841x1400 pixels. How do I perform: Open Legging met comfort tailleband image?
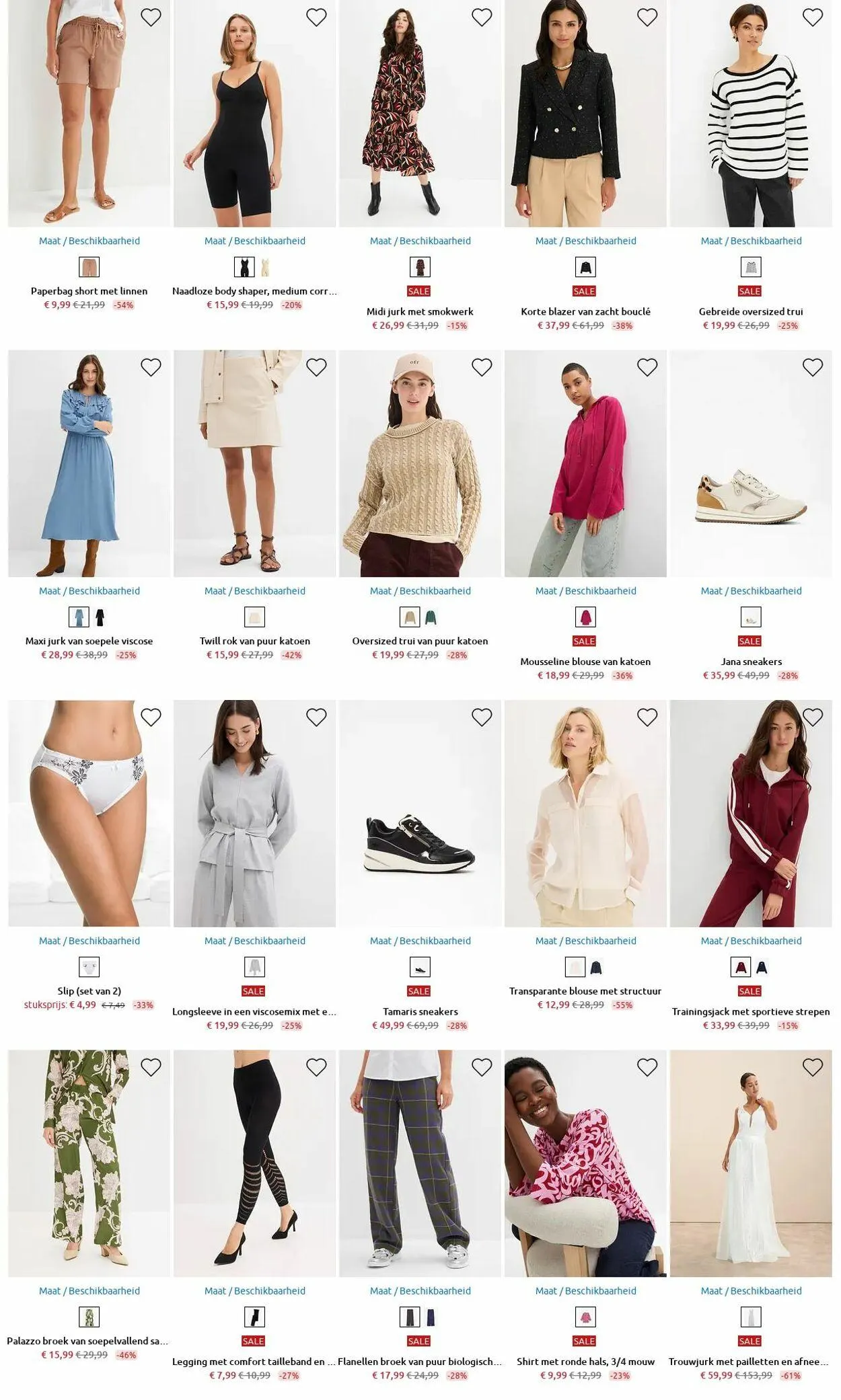[x=254, y=1163]
